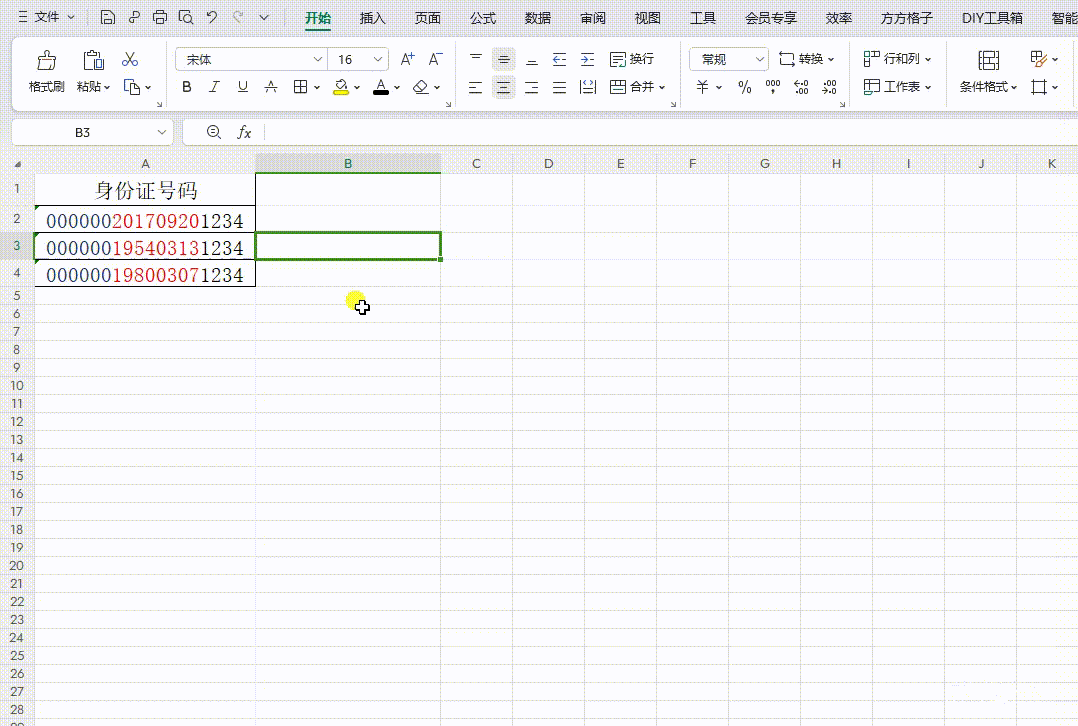
Task: Click the Print icon
Action: pos(160,18)
